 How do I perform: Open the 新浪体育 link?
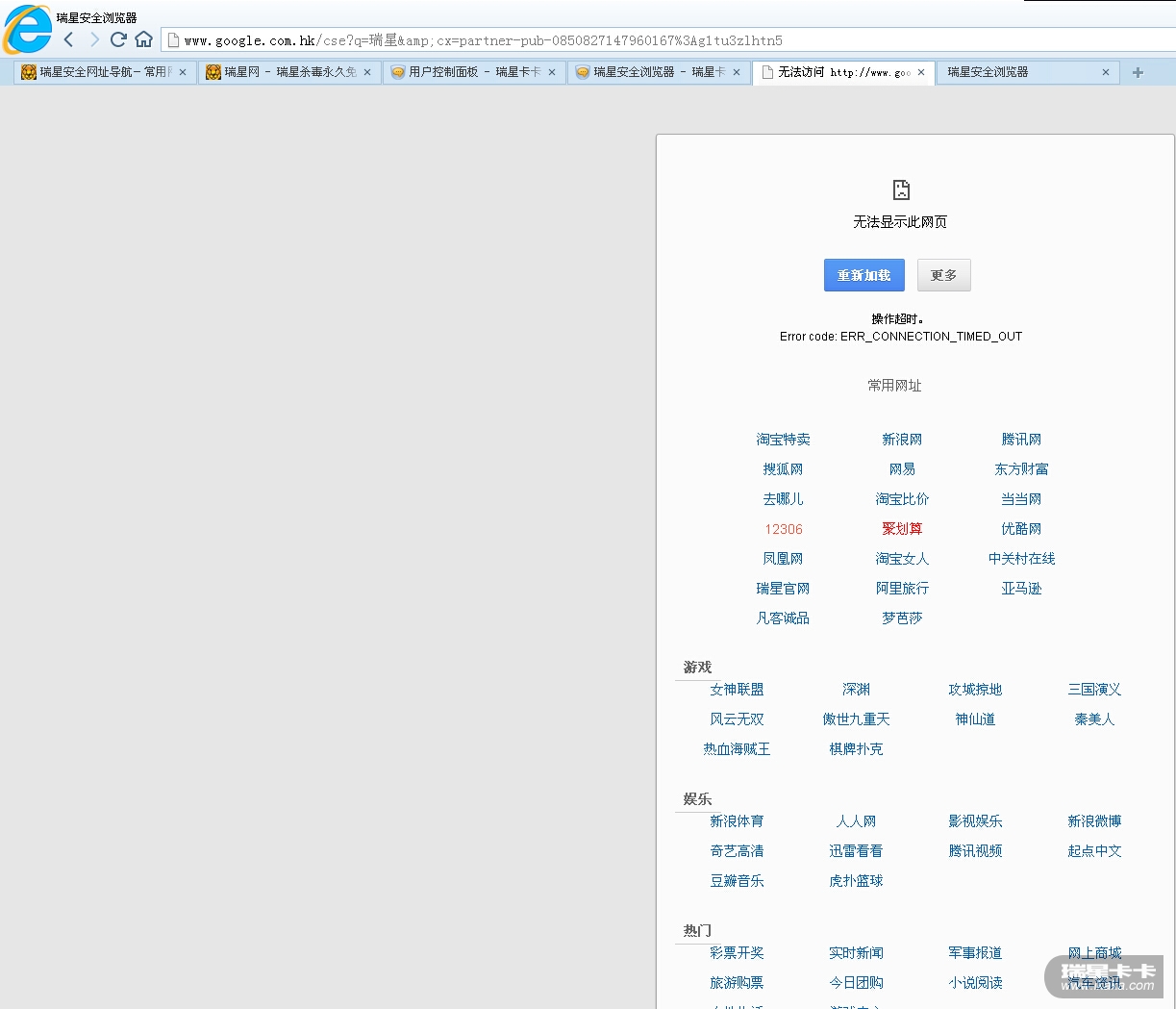coord(737,821)
